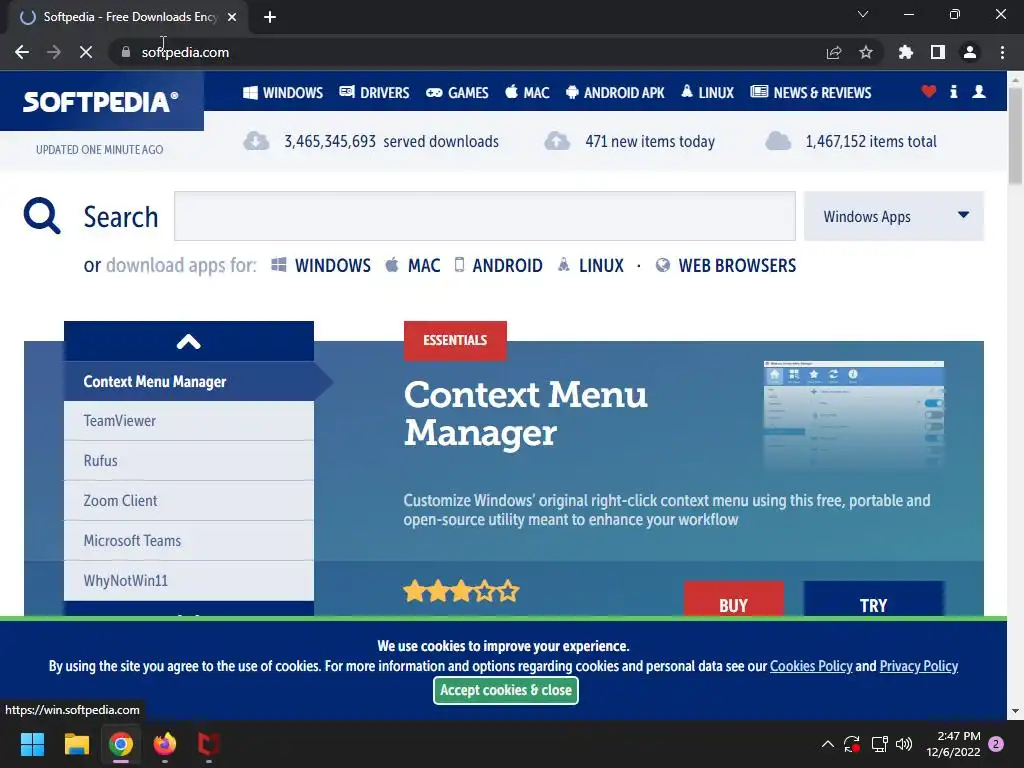Open the Mac section in the top navigation

click(527, 93)
